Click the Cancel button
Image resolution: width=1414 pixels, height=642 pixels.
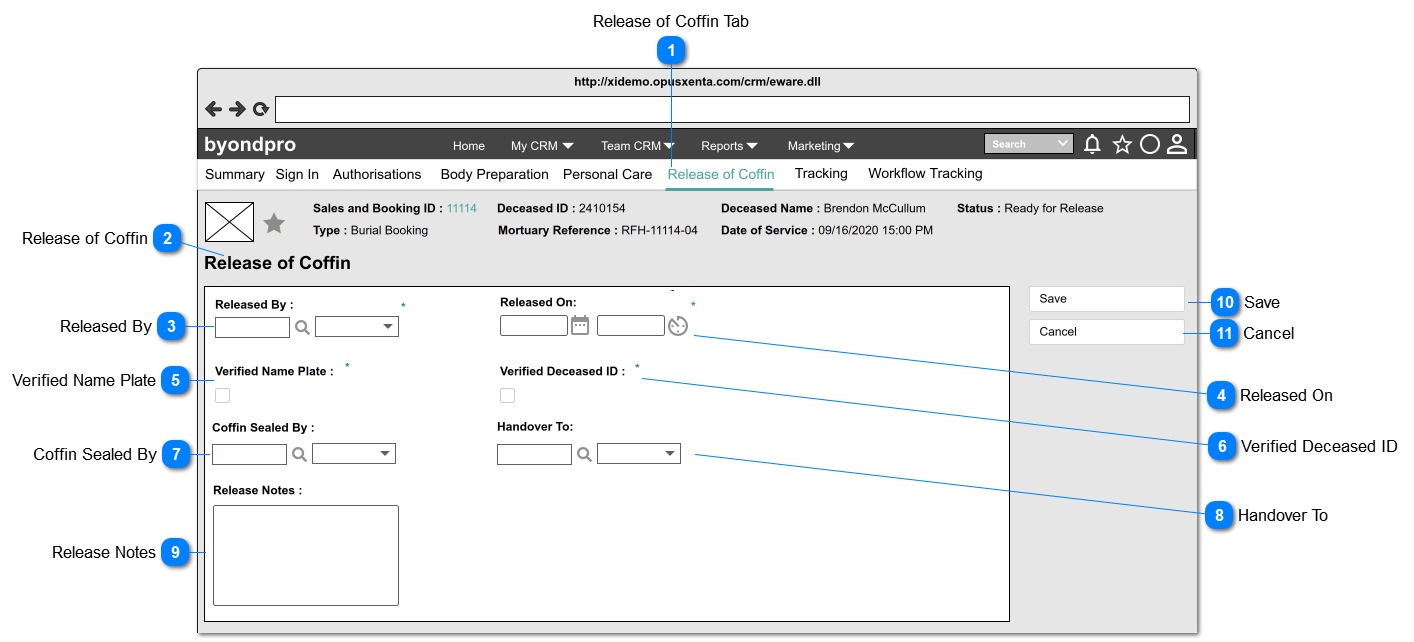point(1106,332)
